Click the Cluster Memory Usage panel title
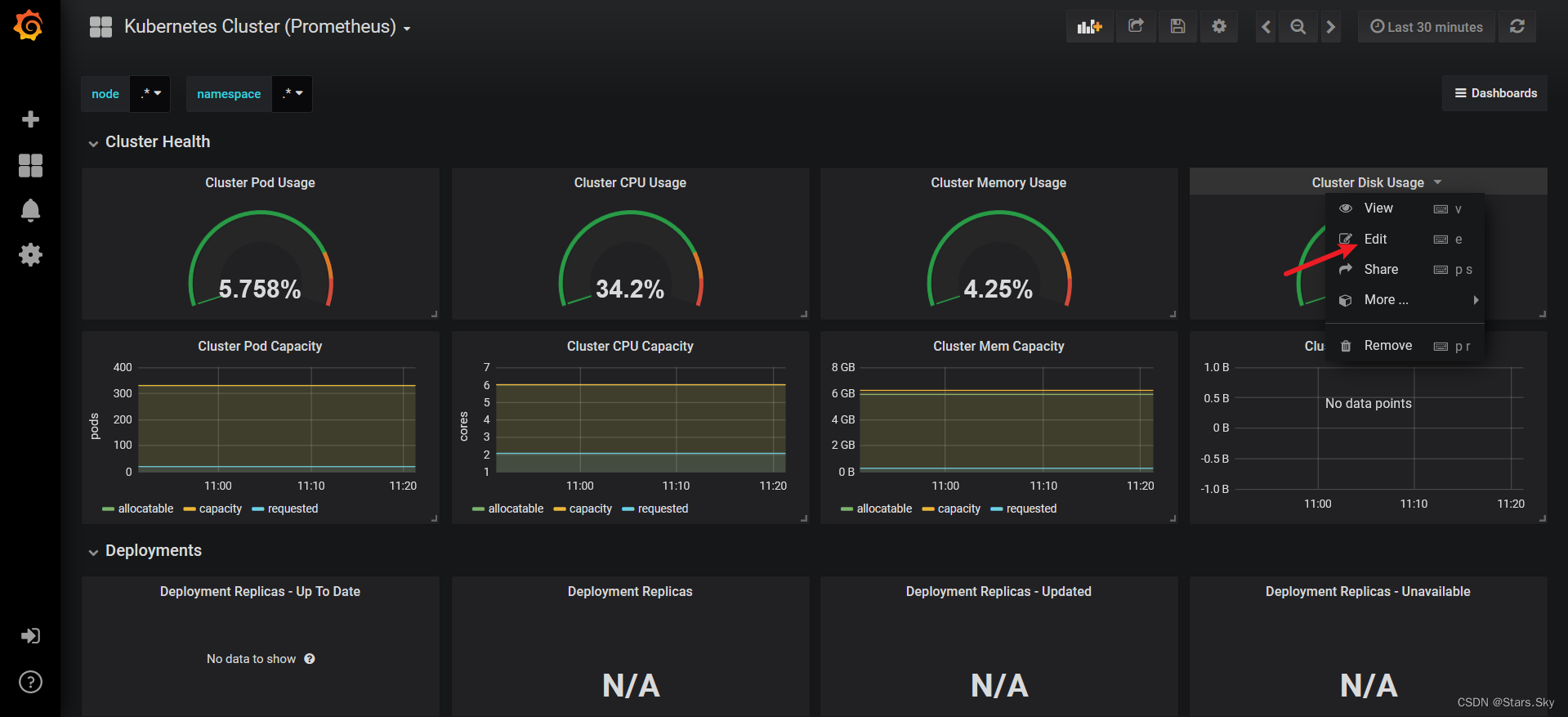The width and height of the screenshot is (1568, 717). tap(998, 183)
